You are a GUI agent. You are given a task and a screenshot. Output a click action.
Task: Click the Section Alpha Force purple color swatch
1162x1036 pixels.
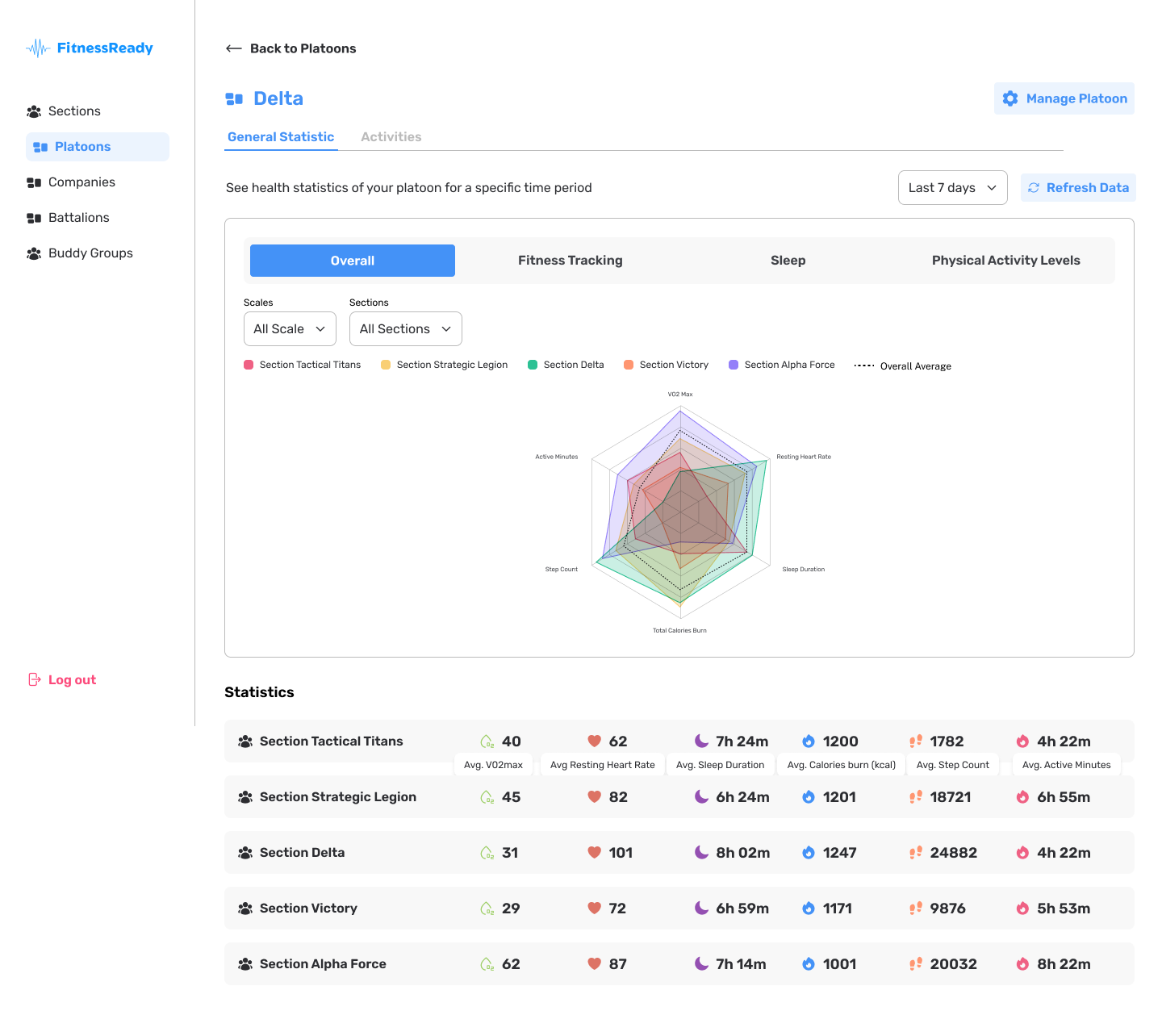(734, 365)
